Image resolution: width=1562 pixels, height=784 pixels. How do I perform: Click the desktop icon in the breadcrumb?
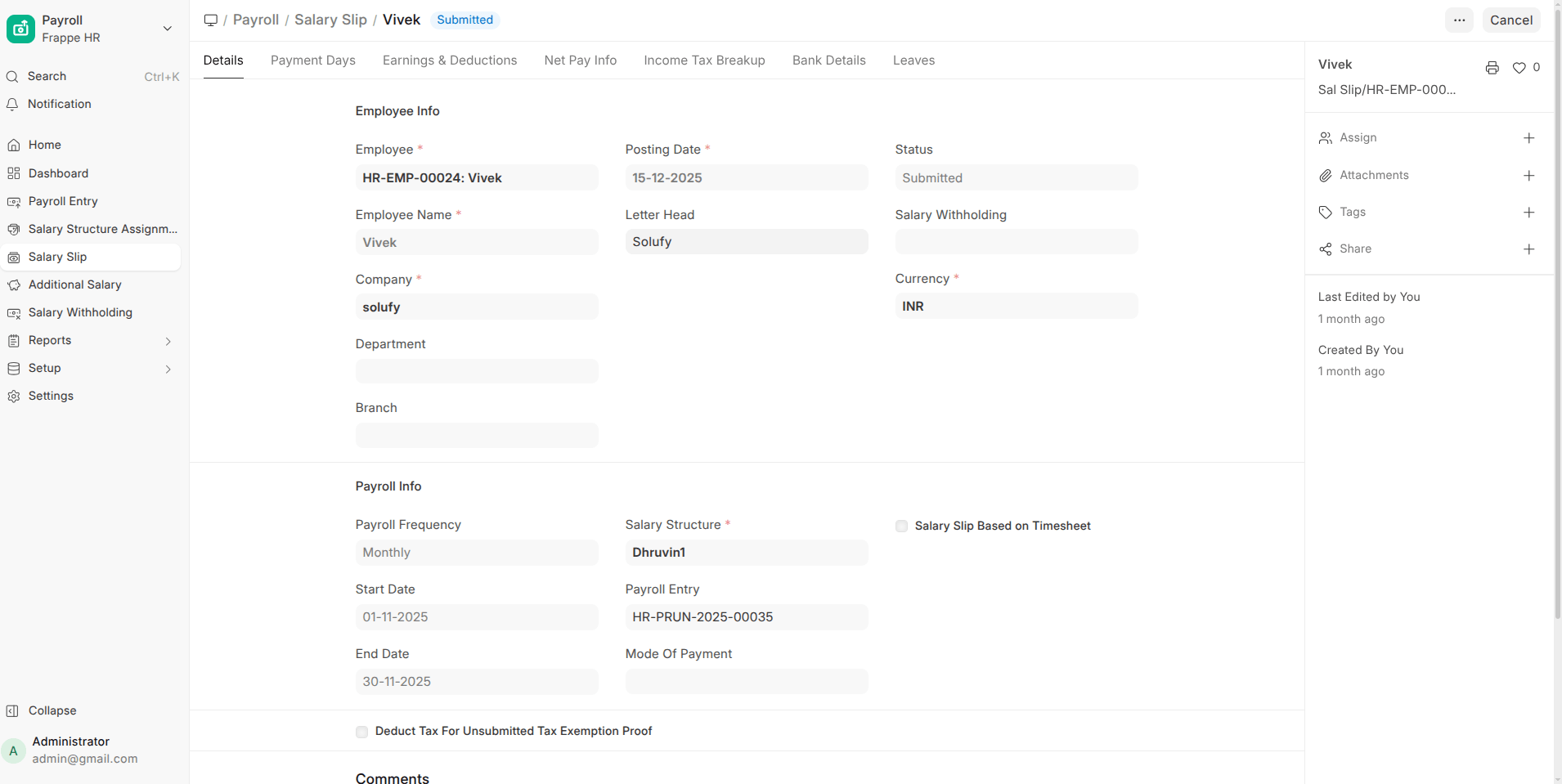[x=211, y=20]
